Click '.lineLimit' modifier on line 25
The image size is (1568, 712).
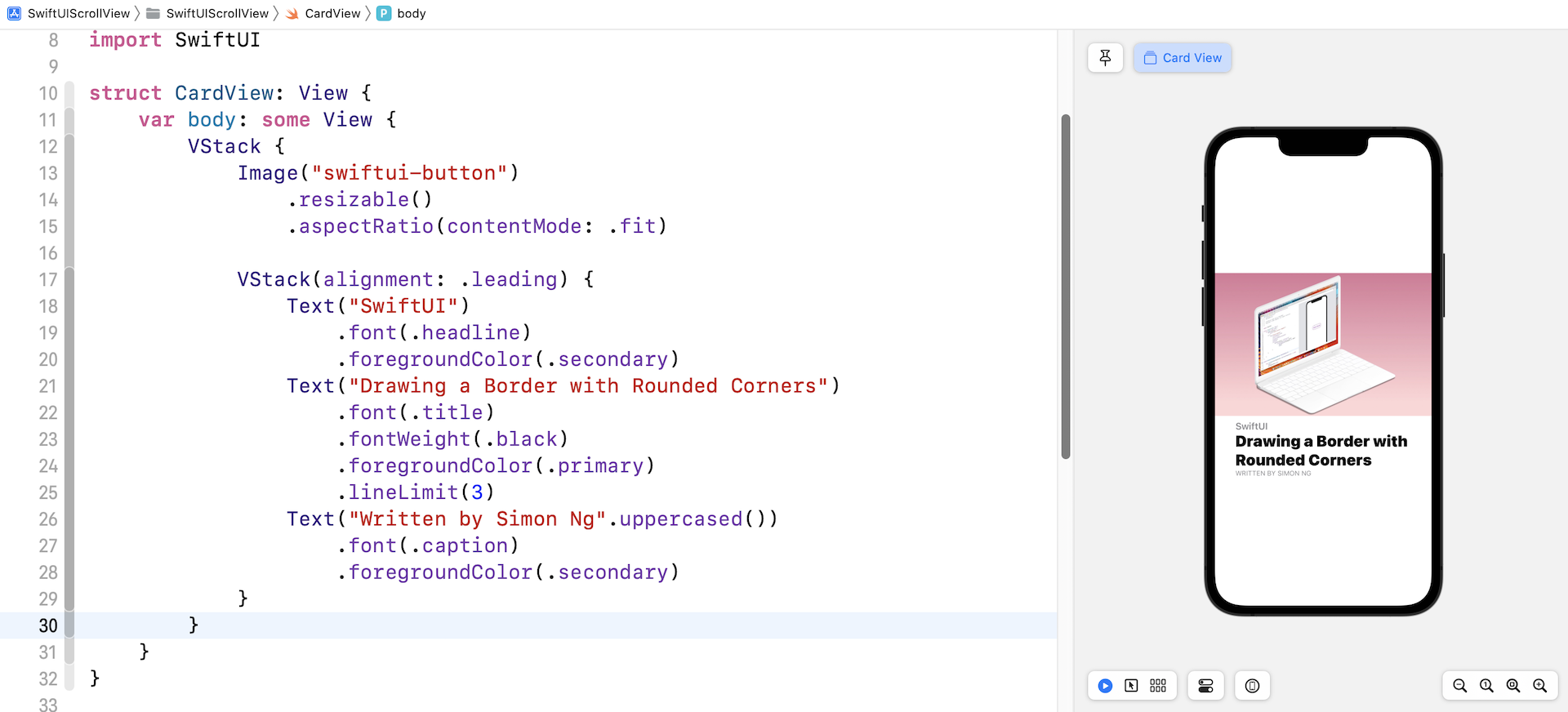[x=398, y=492]
